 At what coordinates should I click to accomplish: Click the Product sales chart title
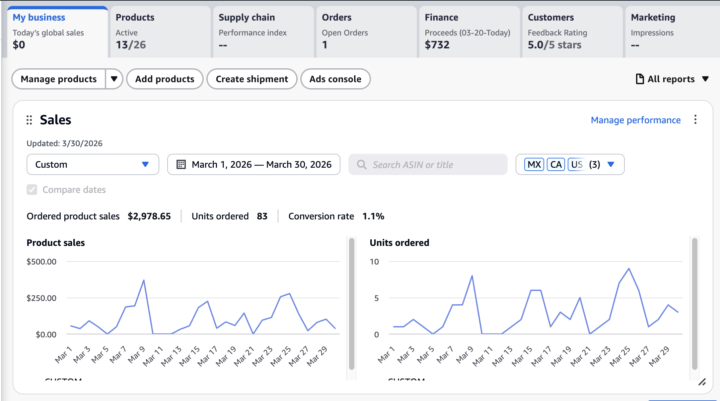(x=56, y=243)
